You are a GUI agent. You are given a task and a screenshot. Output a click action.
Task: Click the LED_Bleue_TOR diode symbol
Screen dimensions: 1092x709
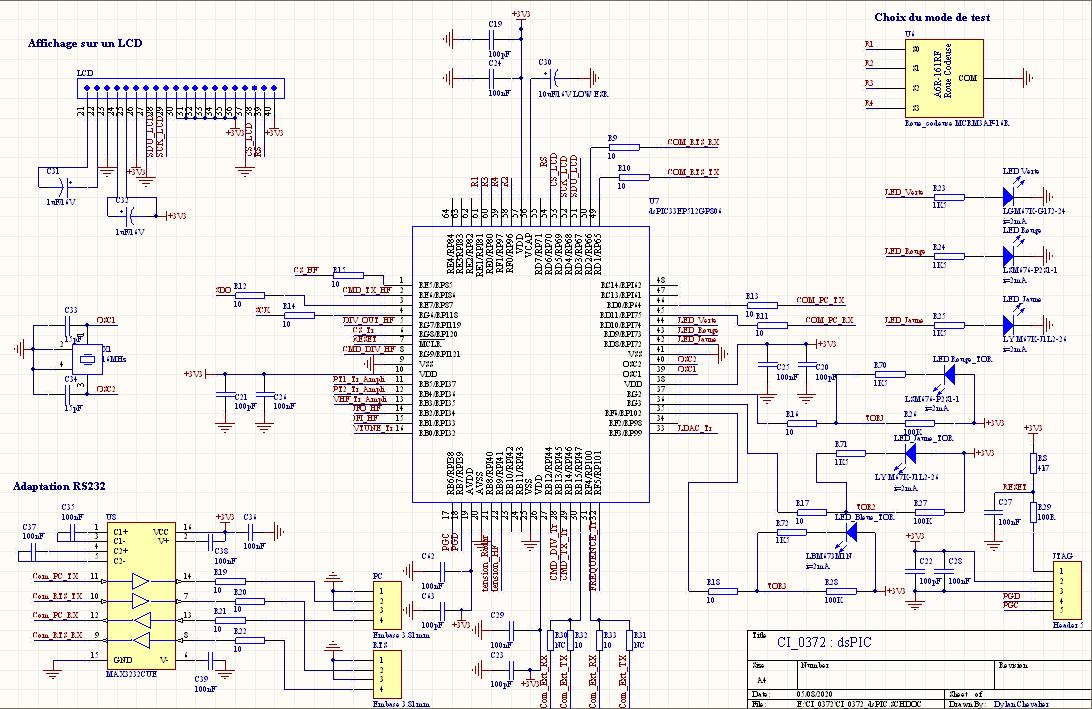pyautogui.click(x=851, y=531)
